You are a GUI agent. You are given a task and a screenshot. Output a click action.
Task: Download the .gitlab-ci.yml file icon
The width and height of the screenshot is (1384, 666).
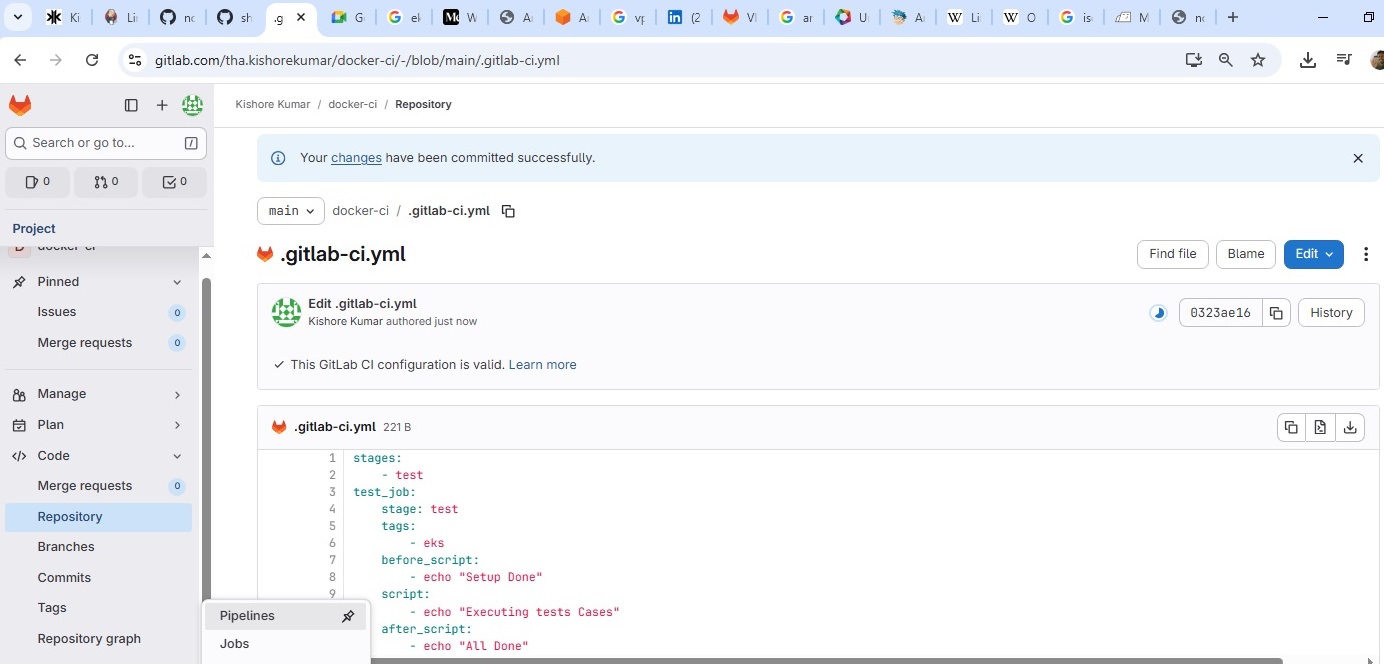point(1350,427)
